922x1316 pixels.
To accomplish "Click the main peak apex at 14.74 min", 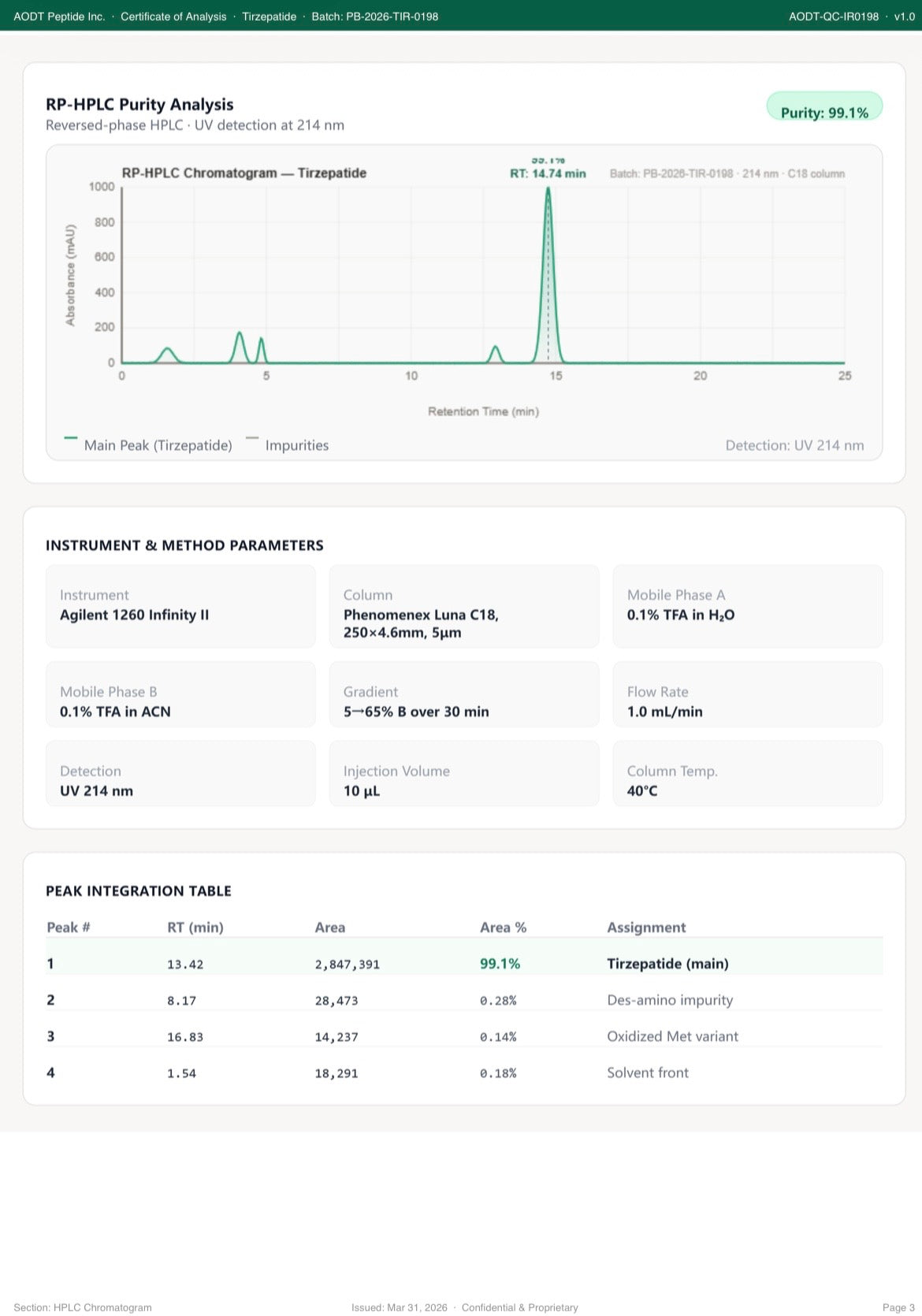I will (548, 189).
